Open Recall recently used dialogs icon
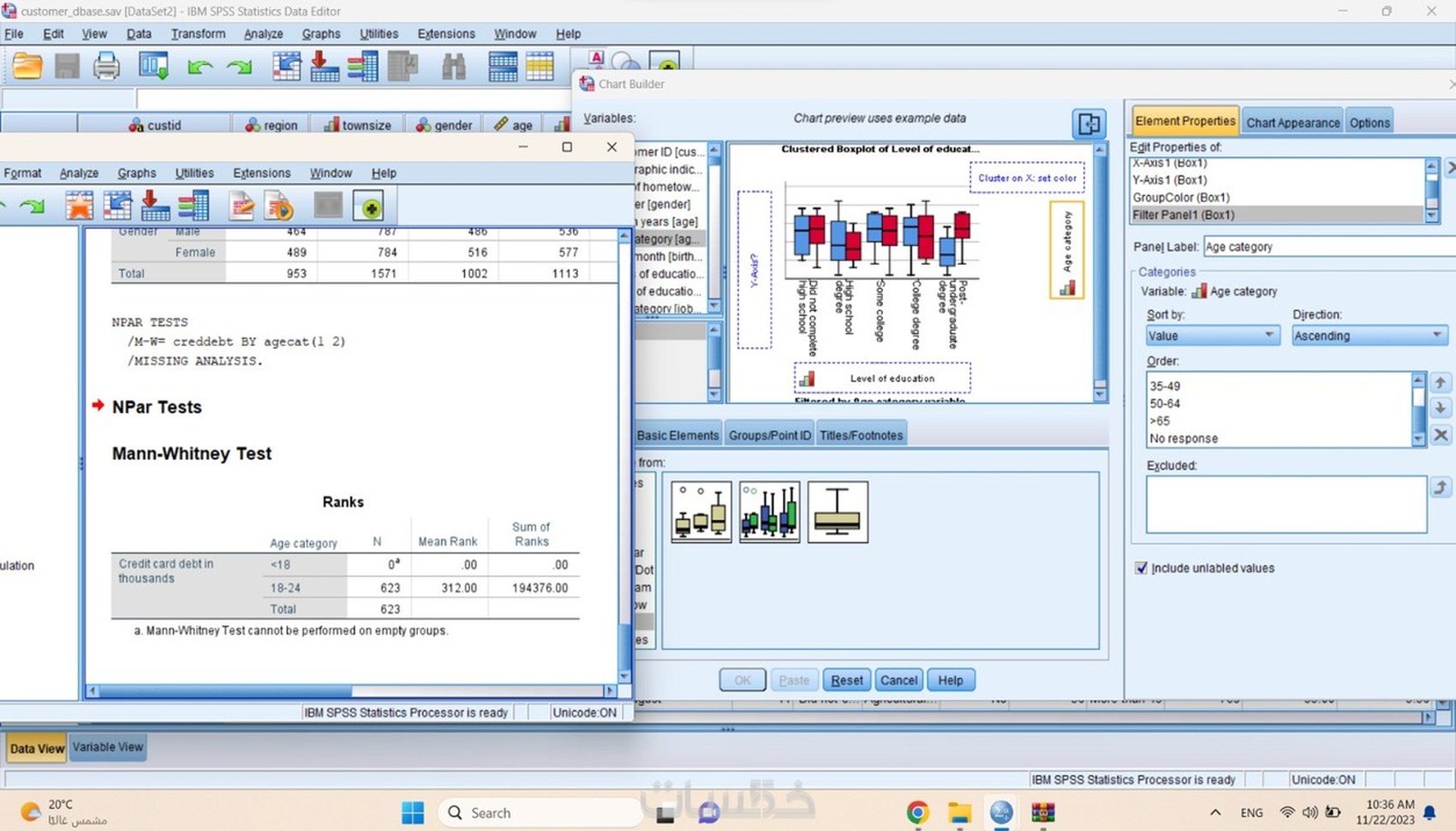Viewport: 1456px width, 831px height. click(154, 66)
